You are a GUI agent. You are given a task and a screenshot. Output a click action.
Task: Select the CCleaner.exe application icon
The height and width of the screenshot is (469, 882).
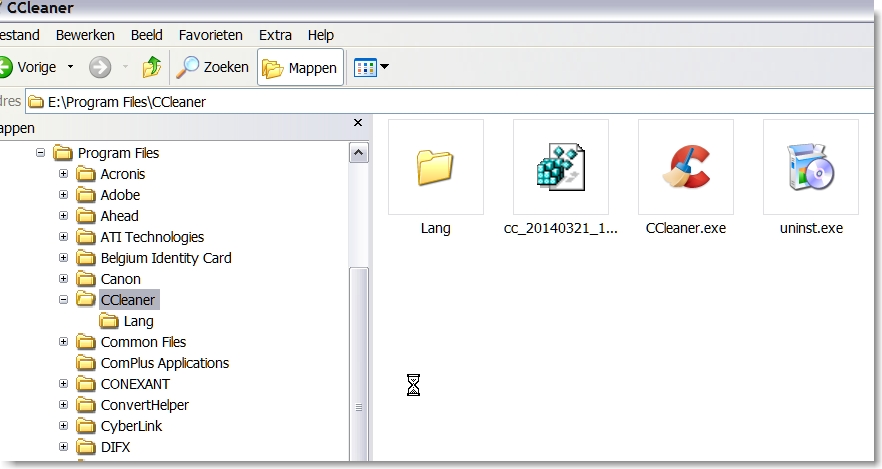coord(686,167)
